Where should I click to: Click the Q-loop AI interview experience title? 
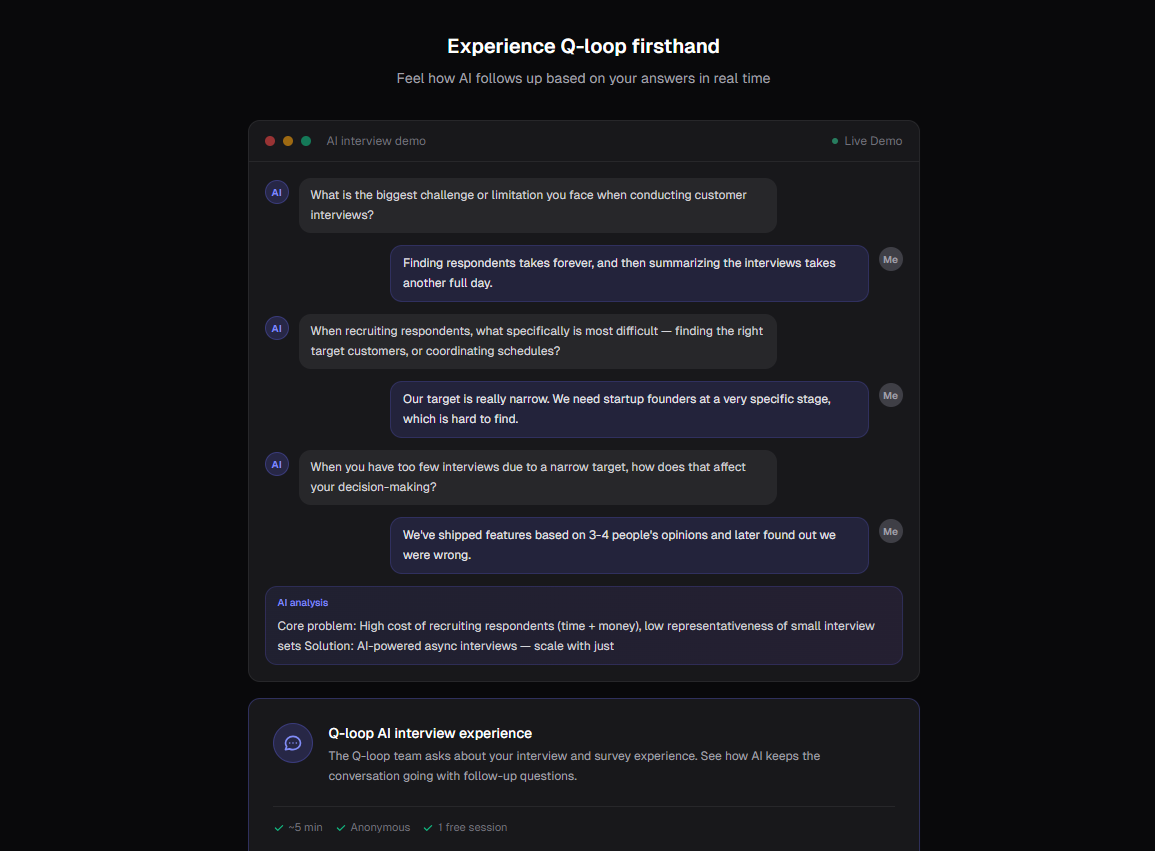[x=430, y=733]
